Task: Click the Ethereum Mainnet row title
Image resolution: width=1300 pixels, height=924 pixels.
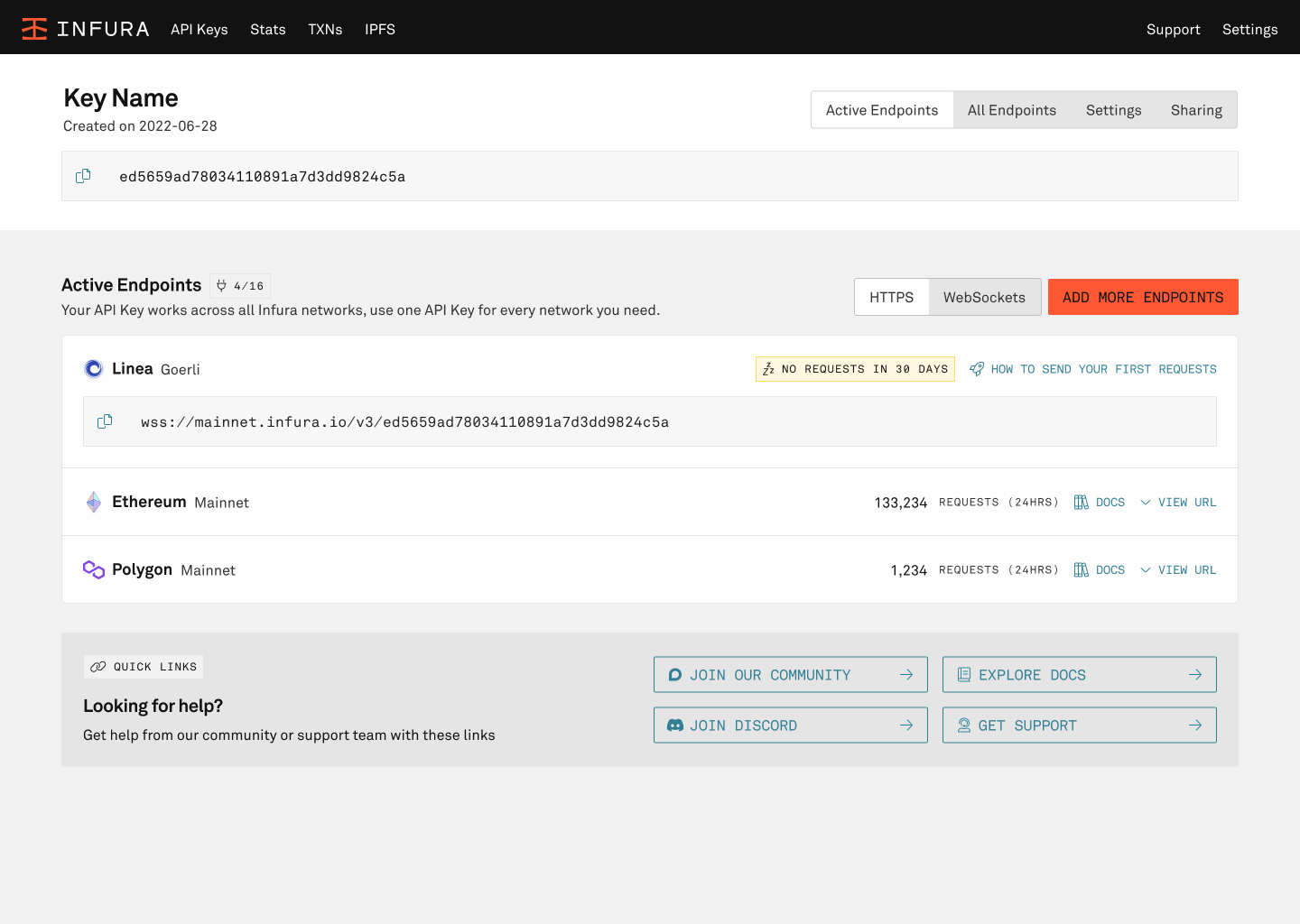Action: coord(181,502)
